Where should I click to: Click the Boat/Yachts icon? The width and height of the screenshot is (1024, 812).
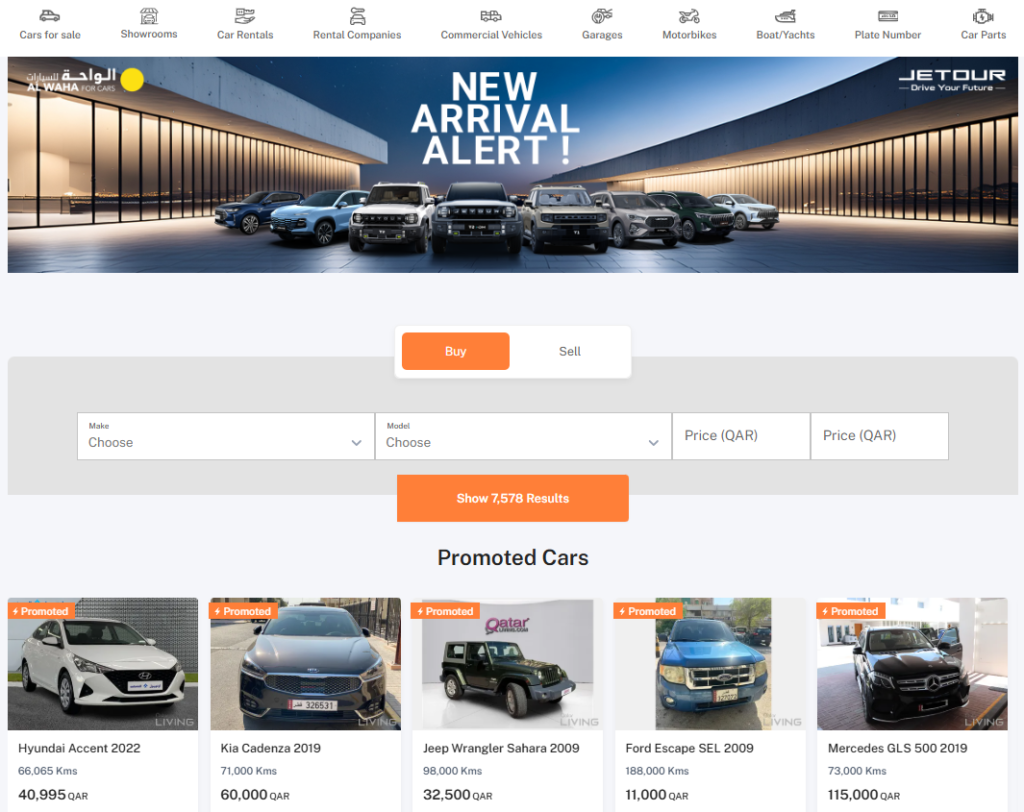786,16
